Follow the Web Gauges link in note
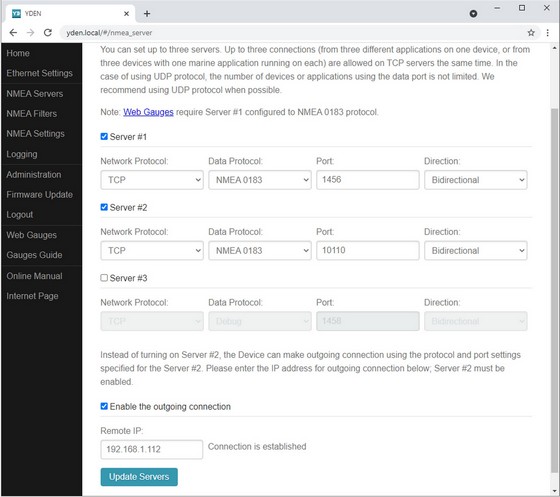Viewport: 560px width, 497px height. [148, 112]
